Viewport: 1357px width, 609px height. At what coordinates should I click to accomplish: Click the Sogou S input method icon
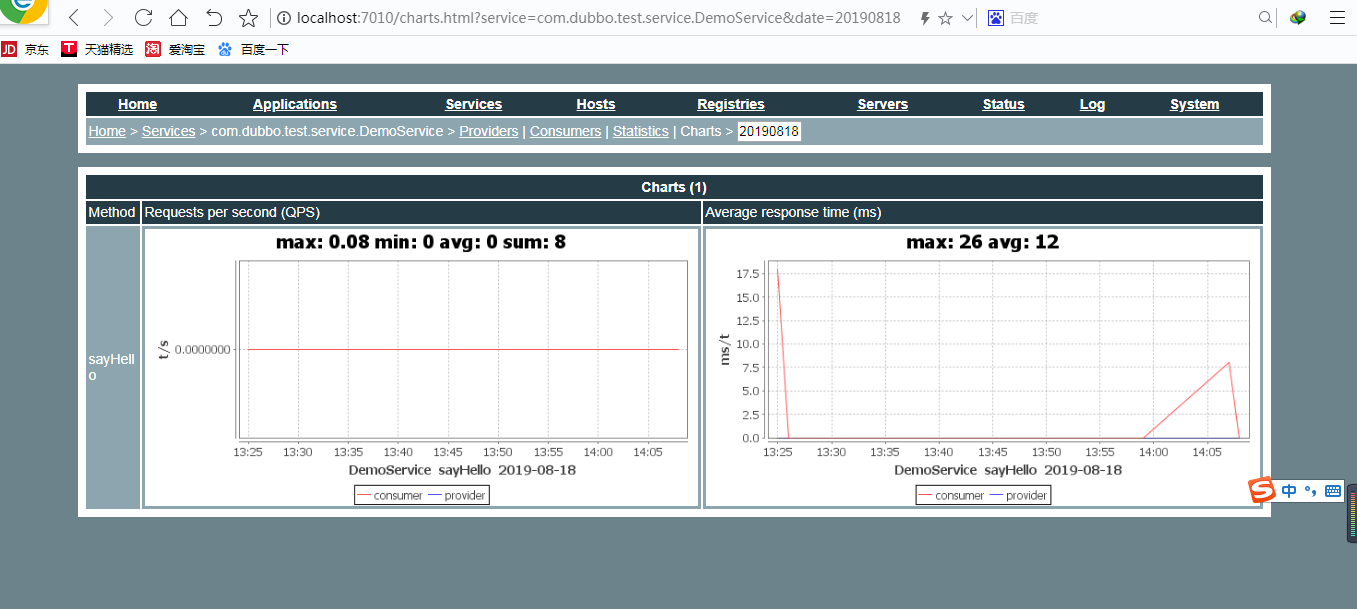1262,491
